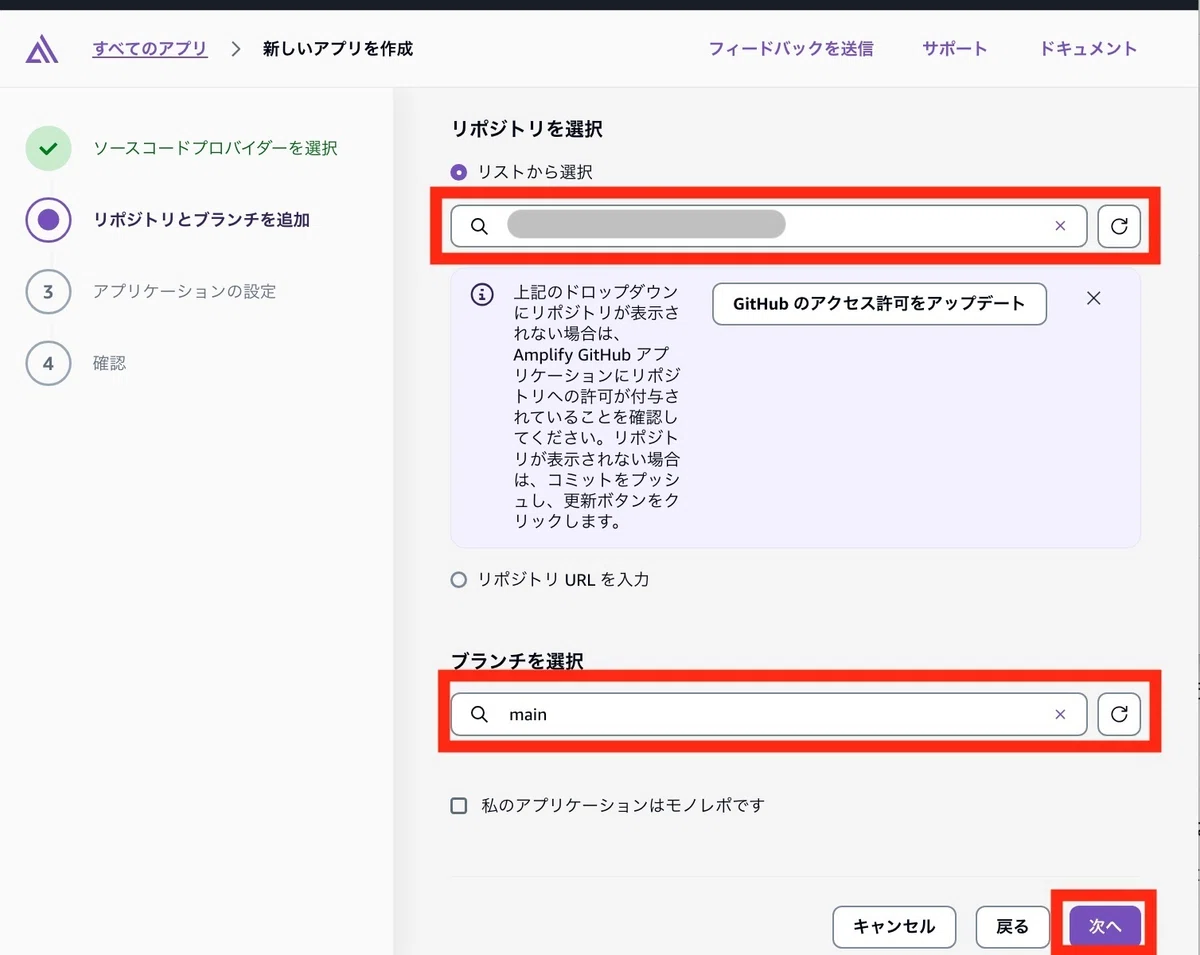Click the ブランチを選択 heading
Screen dimensions: 1200x955
tap(517, 661)
